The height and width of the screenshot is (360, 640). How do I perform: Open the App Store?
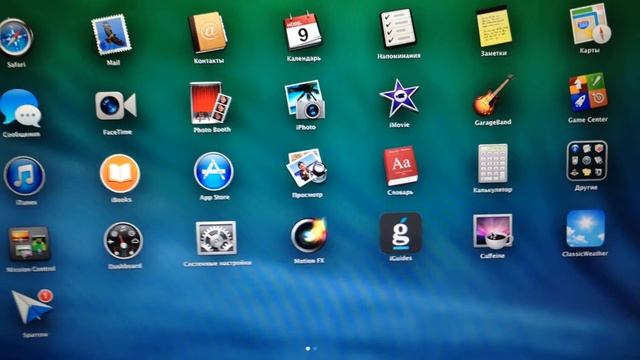click(214, 171)
